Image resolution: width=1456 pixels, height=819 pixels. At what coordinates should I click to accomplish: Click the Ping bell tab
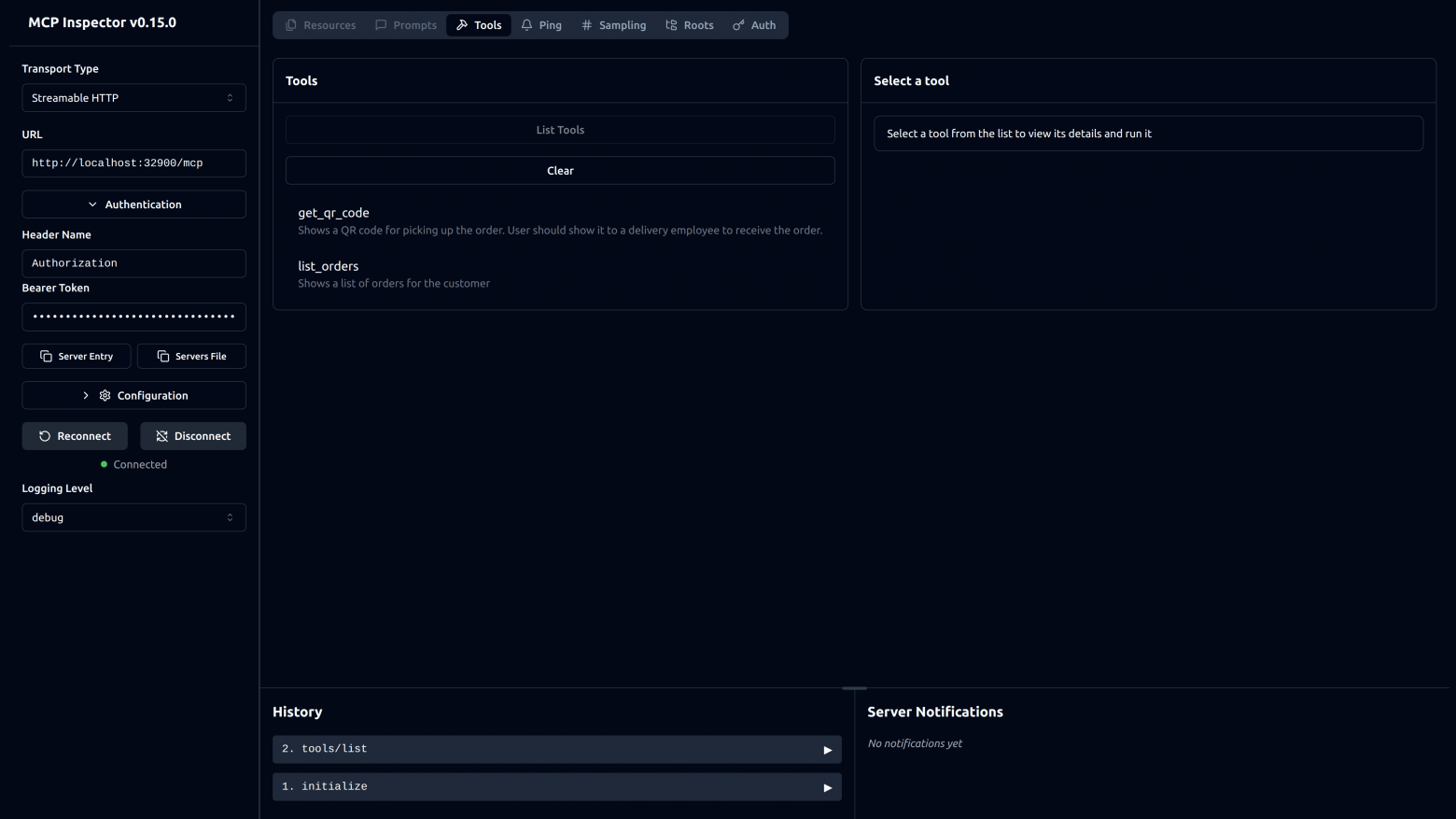(541, 25)
